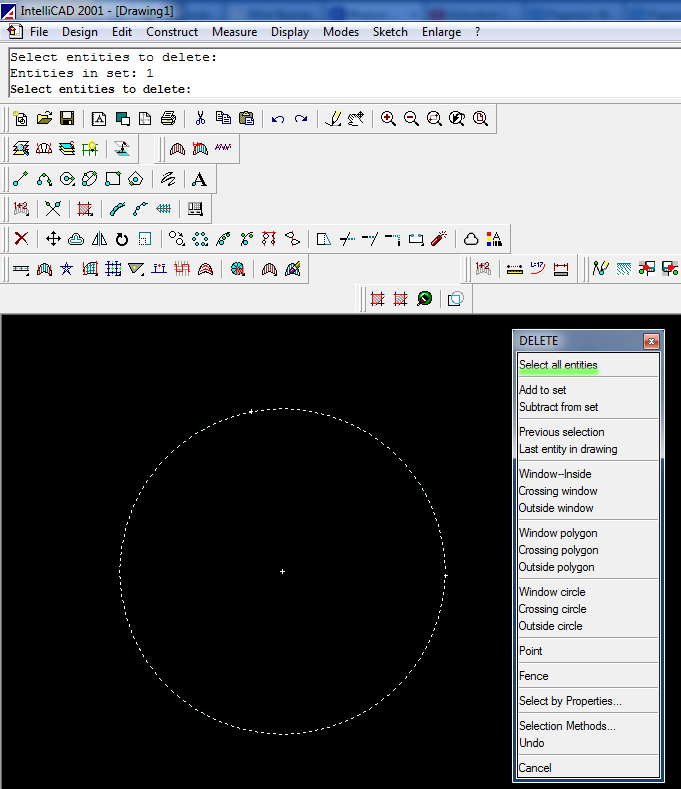
Task: Click the Save drawing icon
Action: pyautogui.click(x=67, y=119)
